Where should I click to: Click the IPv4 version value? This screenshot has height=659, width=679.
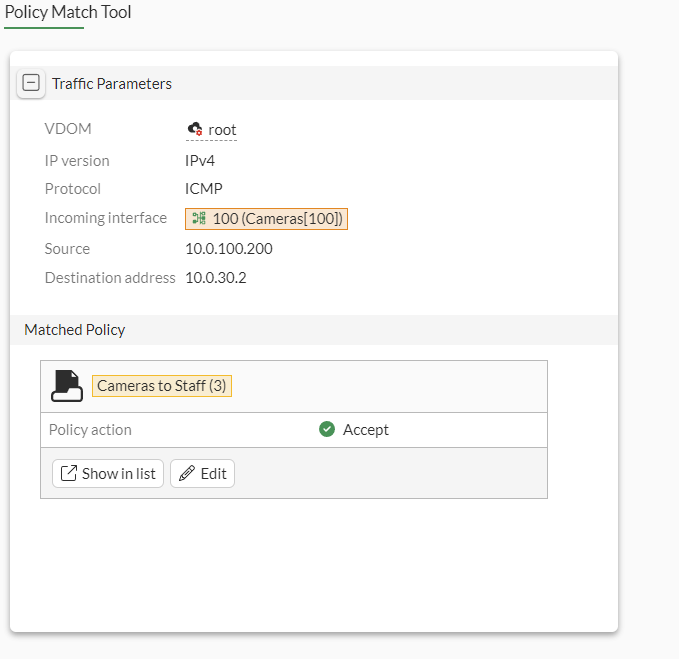click(x=200, y=160)
